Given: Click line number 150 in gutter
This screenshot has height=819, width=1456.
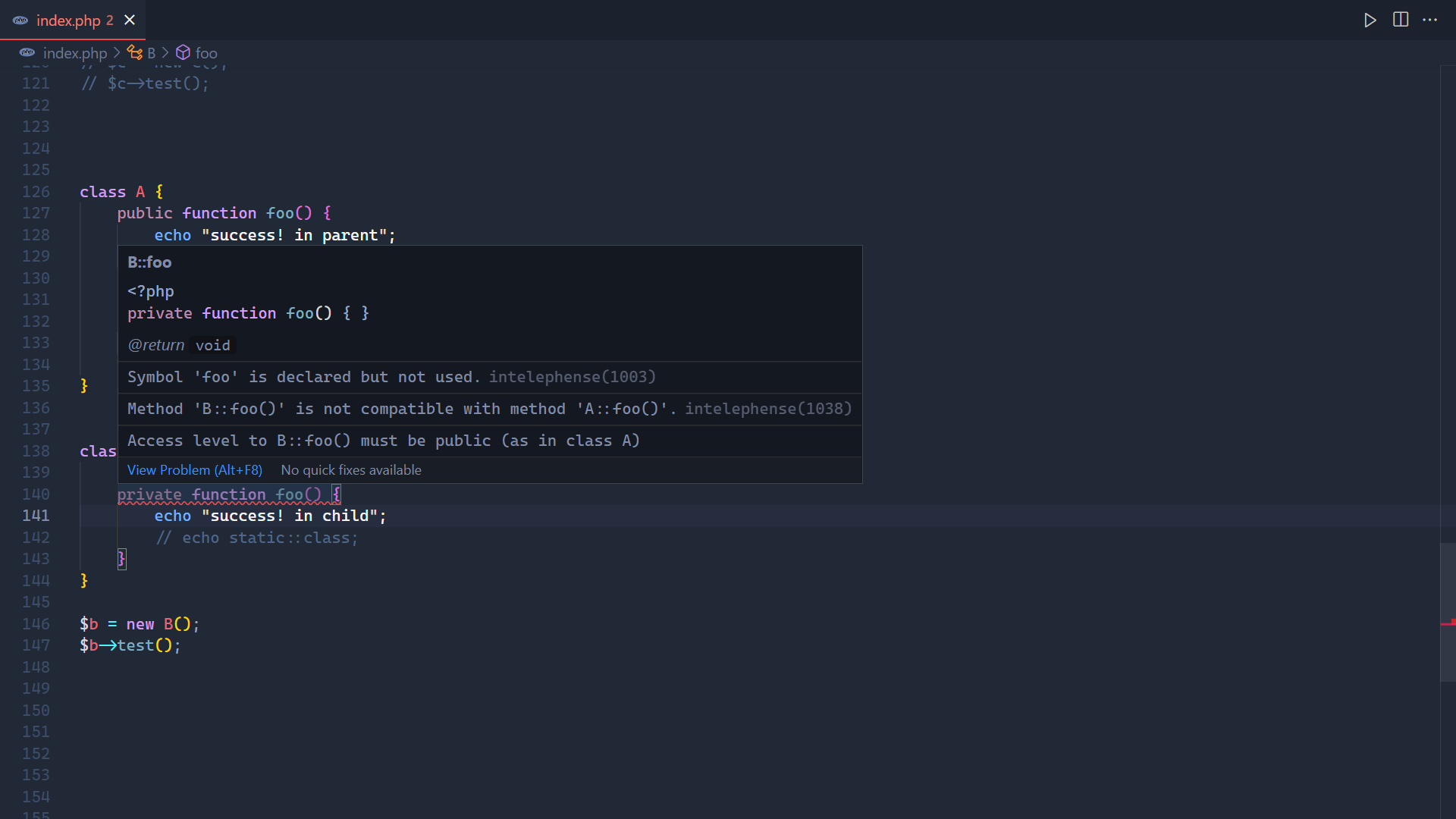Looking at the screenshot, I should click(x=36, y=711).
